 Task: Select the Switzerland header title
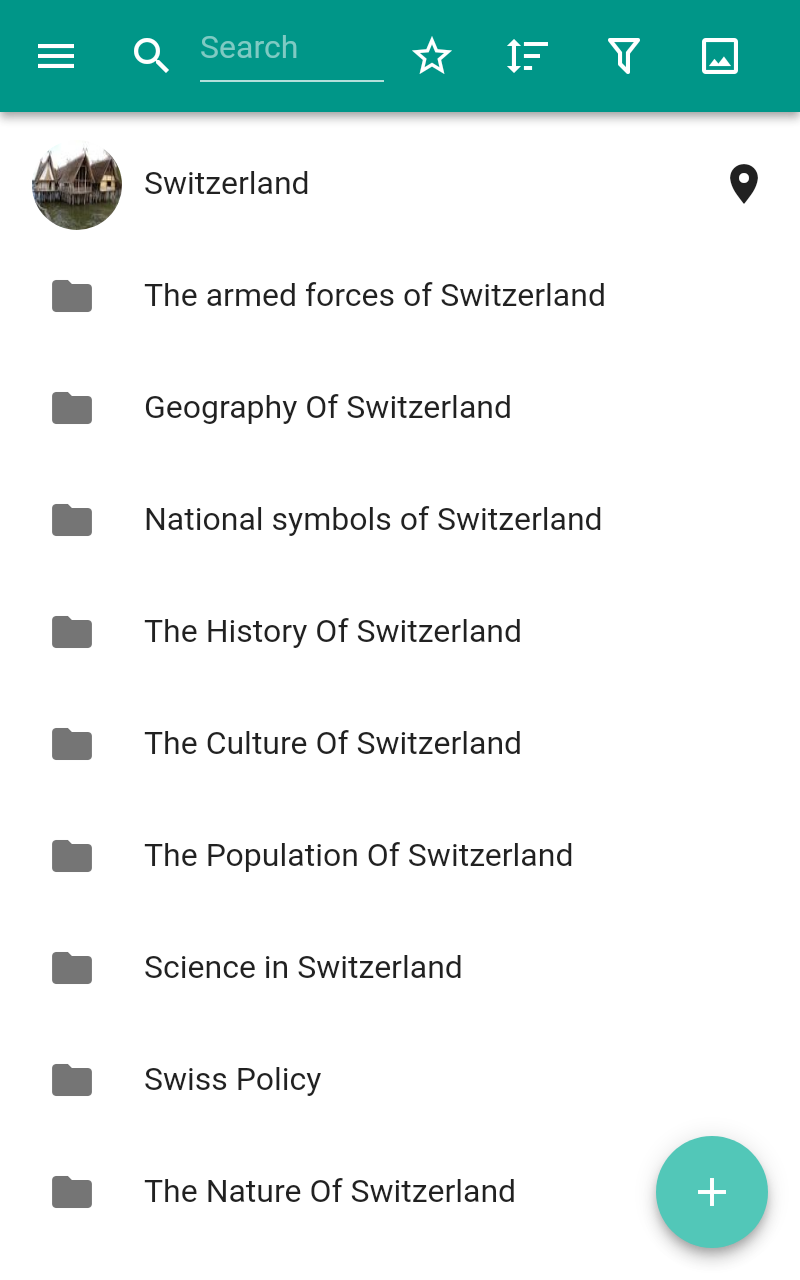click(226, 184)
